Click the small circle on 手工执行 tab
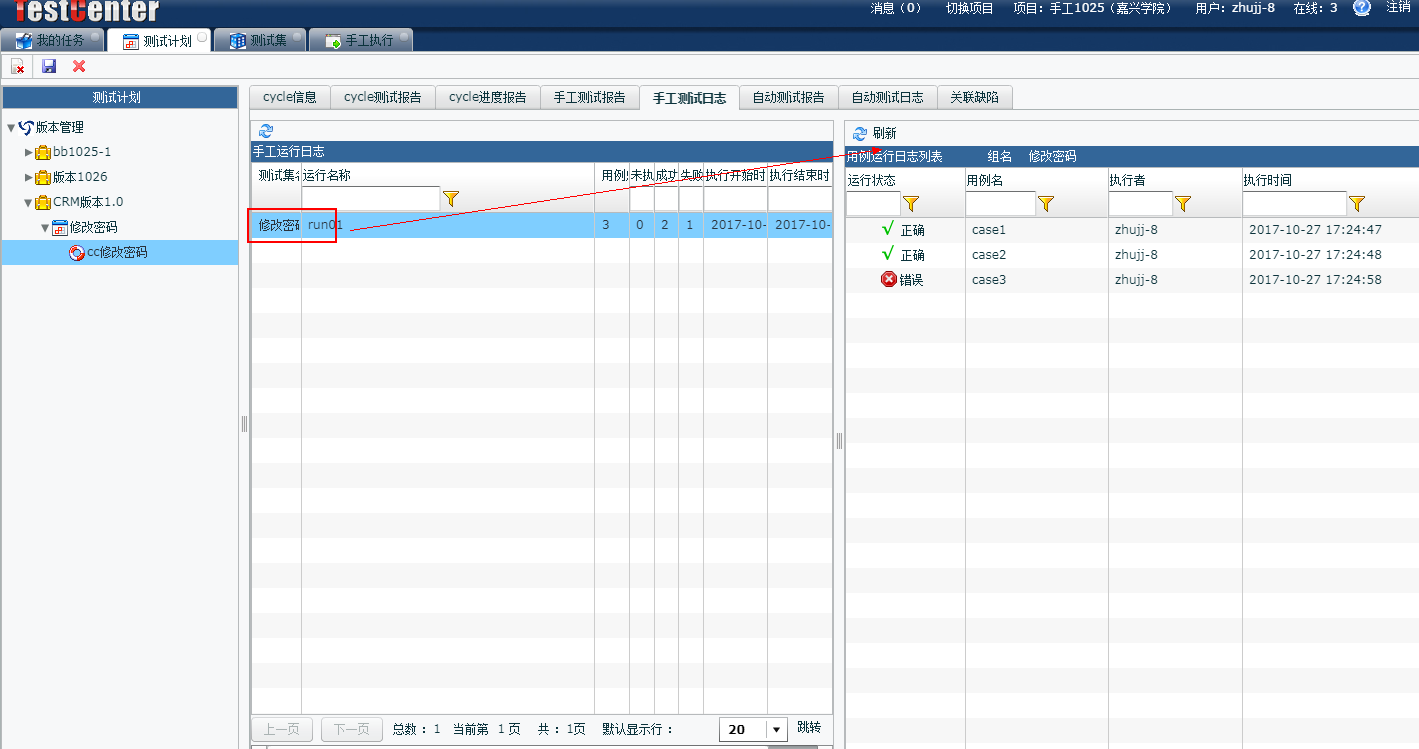This screenshot has width=1419, height=749. (403, 37)
